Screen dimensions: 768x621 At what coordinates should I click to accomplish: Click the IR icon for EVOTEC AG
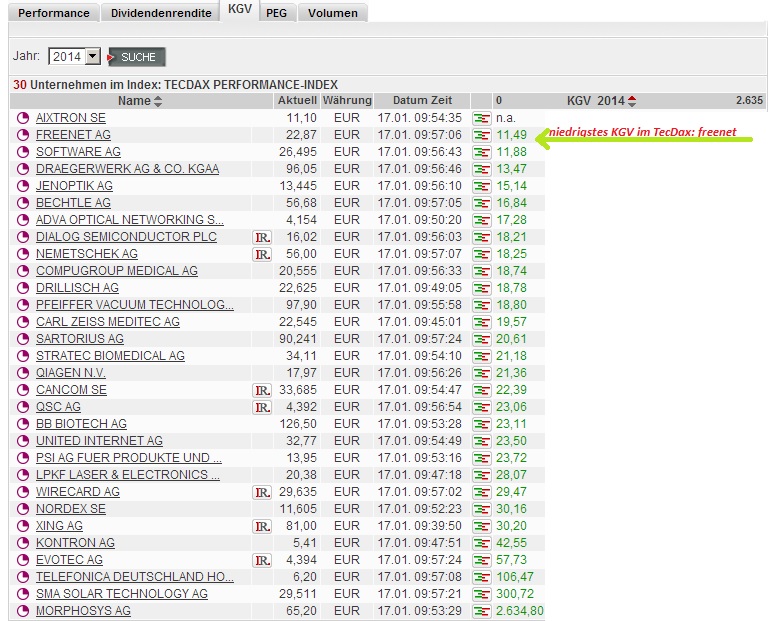point(262,560)
